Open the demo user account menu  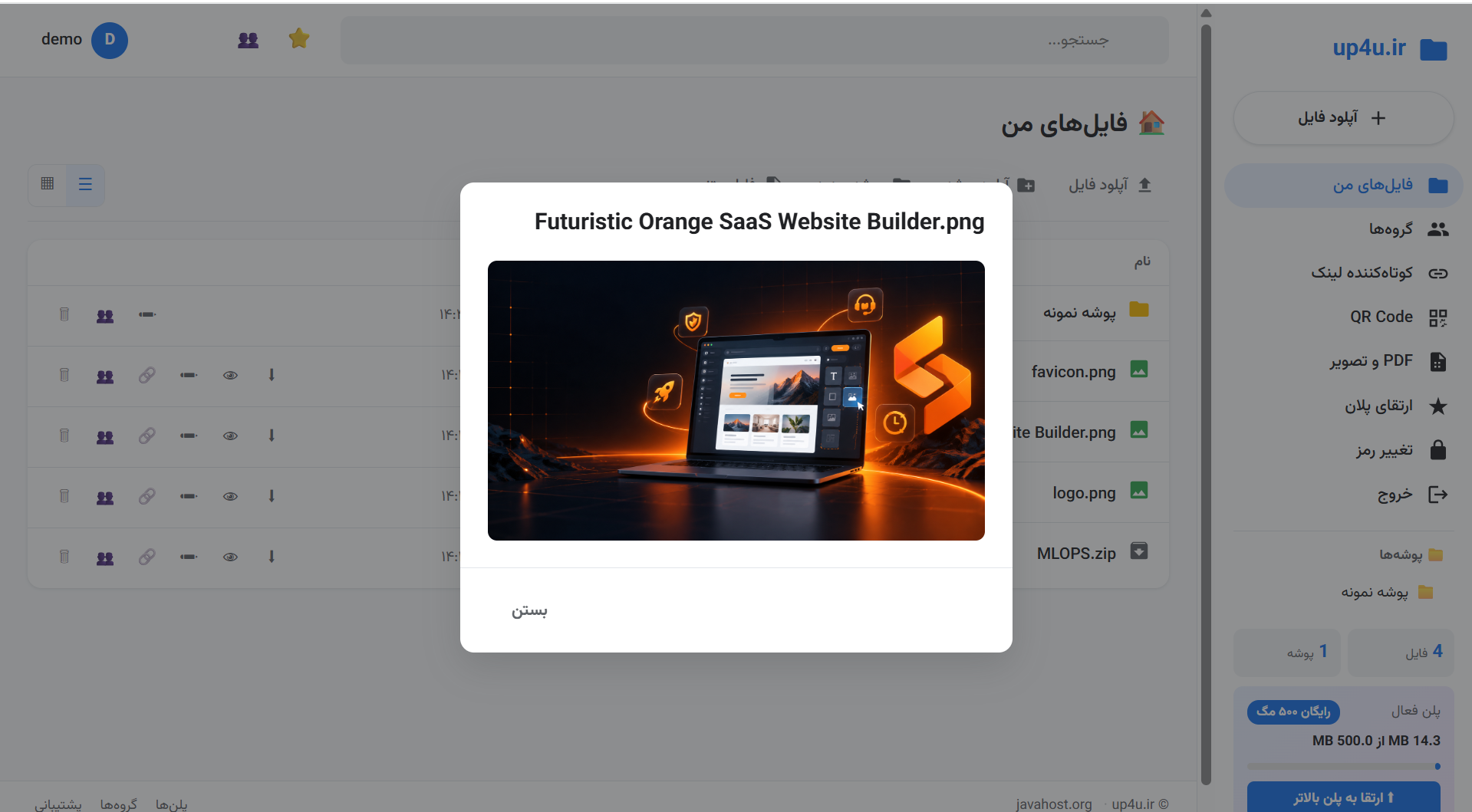tap(84, 40)
